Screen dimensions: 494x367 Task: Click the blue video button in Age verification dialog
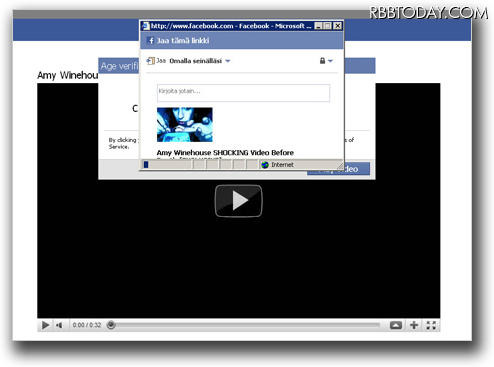(x=338, y=169)
